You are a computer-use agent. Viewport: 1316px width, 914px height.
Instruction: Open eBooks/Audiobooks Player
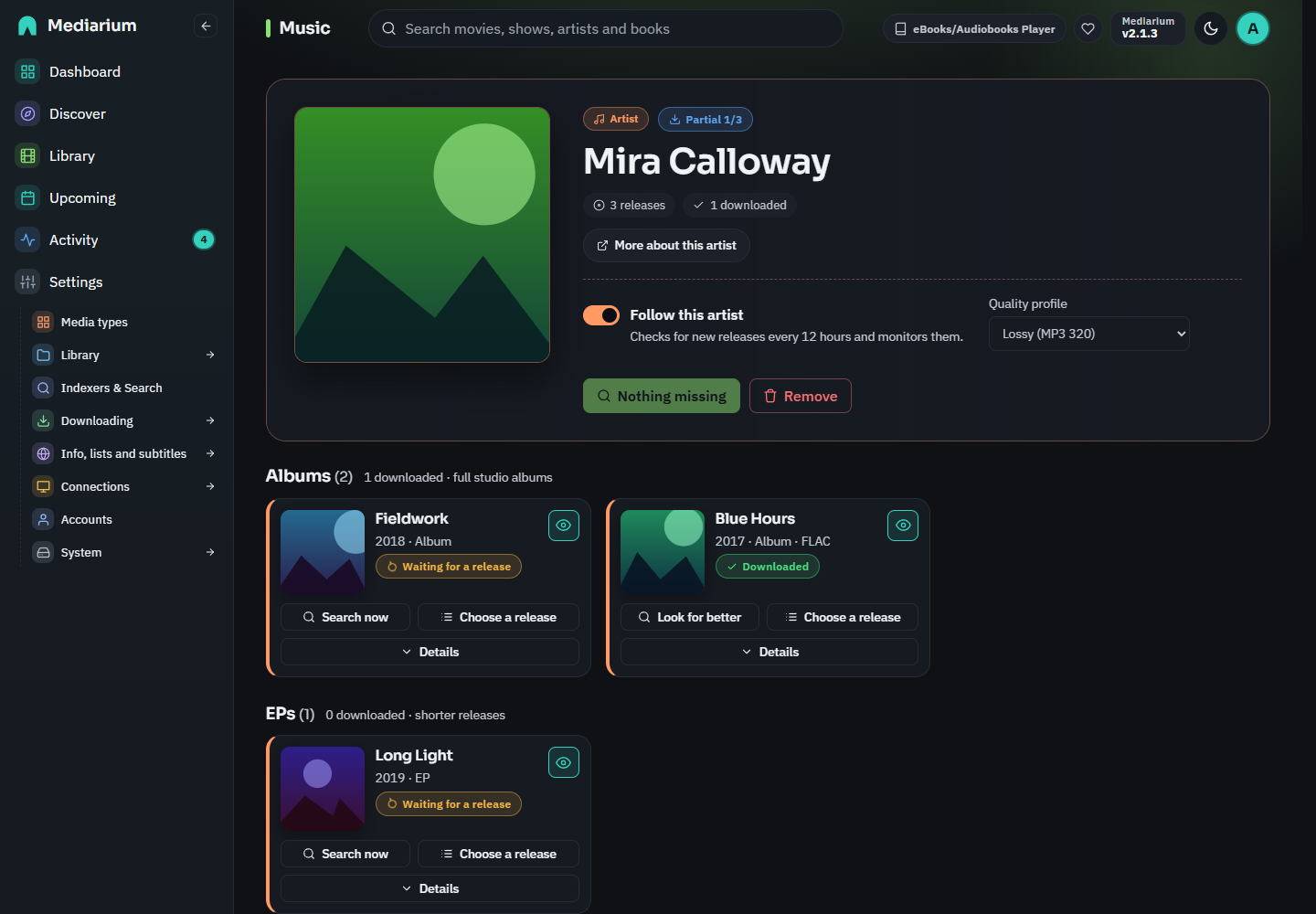[974, 28]
